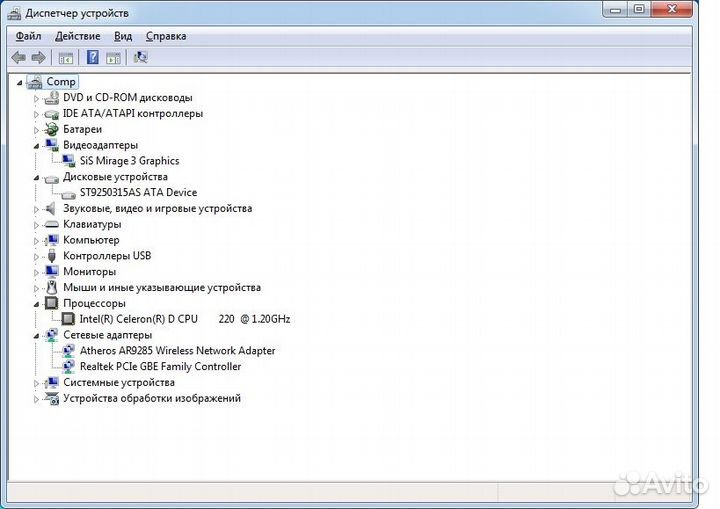
Task: Click the Device Manager title bar icon
Action: [x=14, y=13]
